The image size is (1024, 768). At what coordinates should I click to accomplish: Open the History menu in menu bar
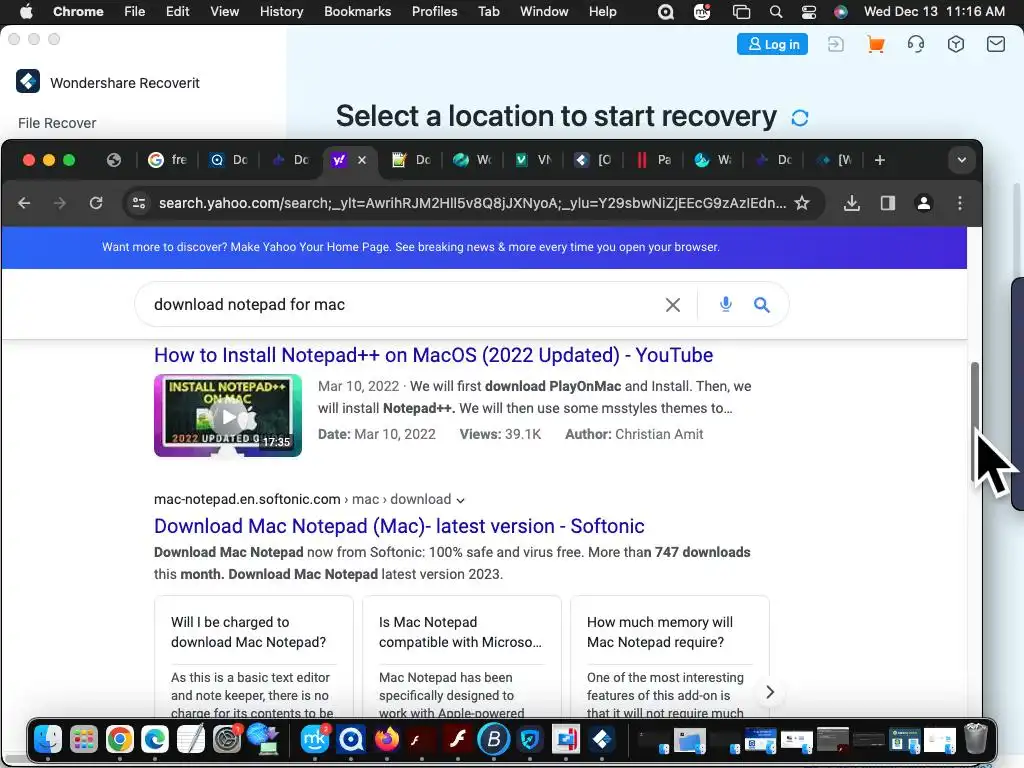(281, 12)
